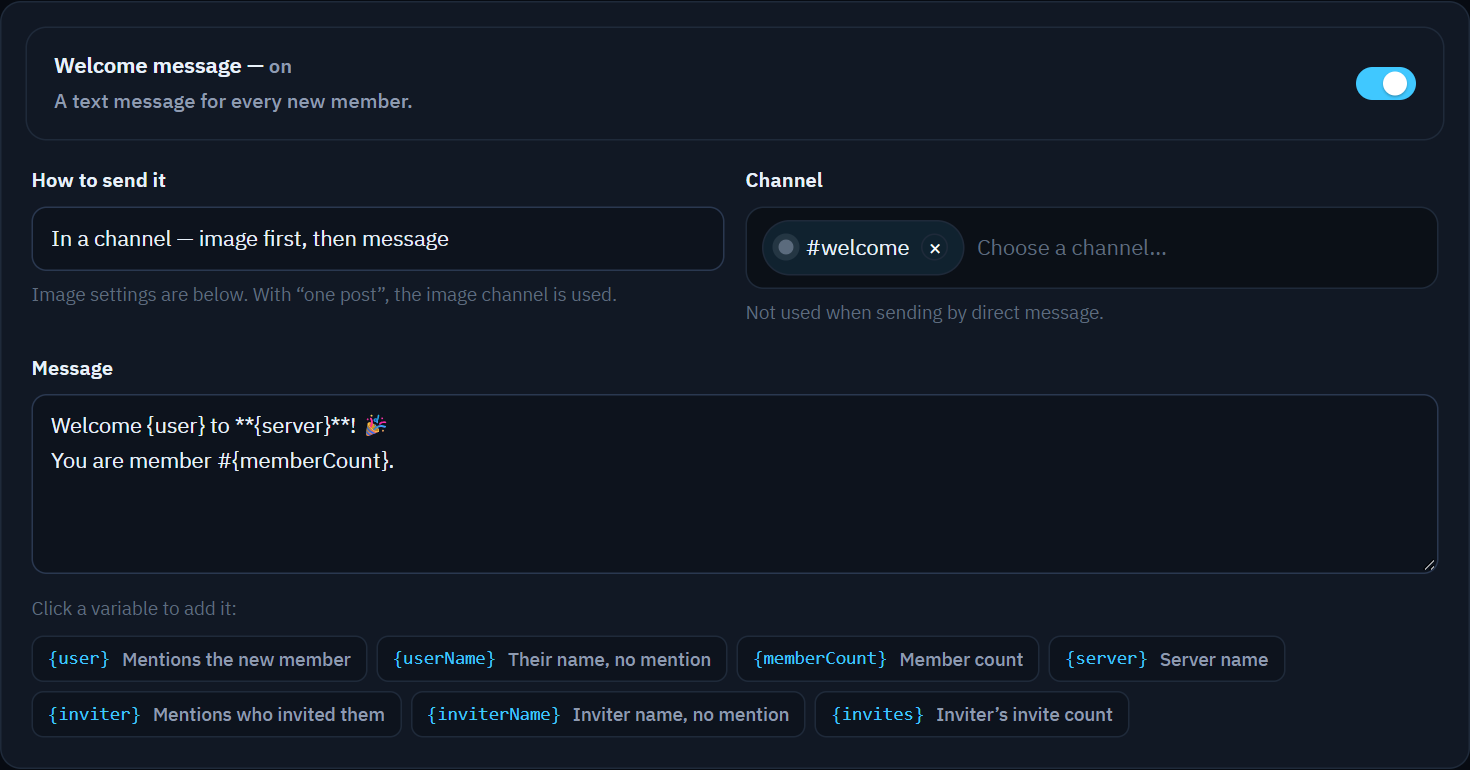The width and height of the screenshot is (1470, 770).
Task: Click 'Not used when sending by direct message.' text
Action: coord(924,313)
